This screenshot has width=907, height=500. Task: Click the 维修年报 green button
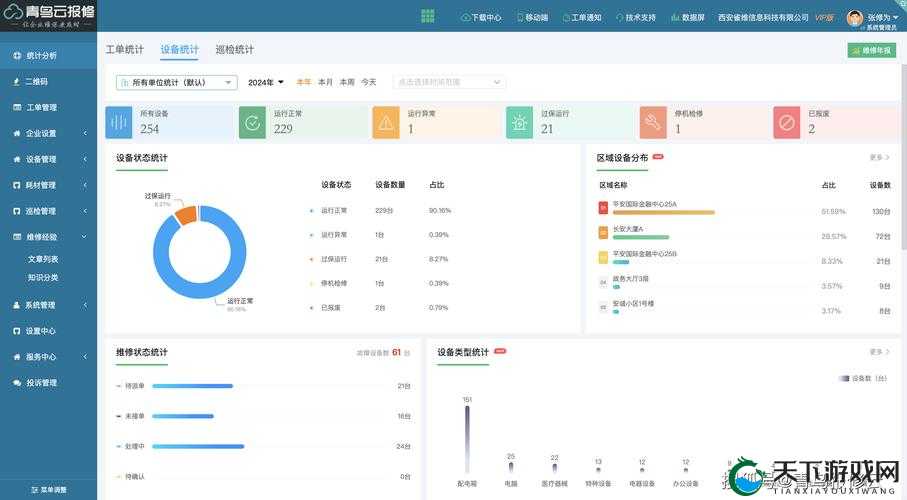click(872, 50)
